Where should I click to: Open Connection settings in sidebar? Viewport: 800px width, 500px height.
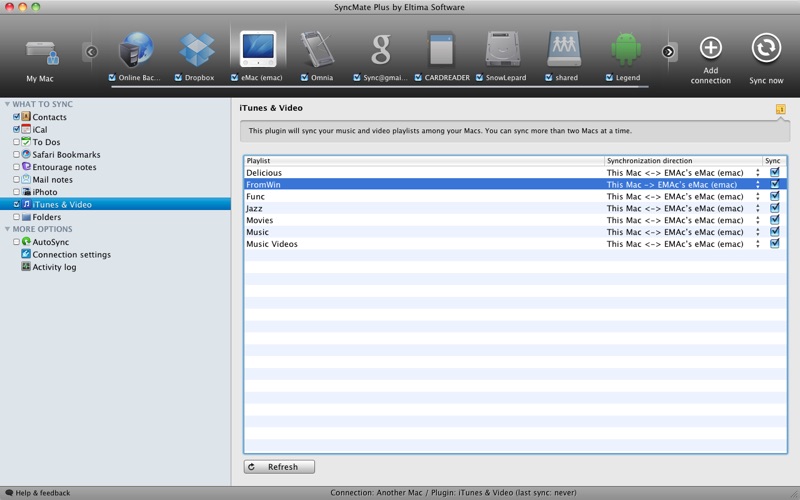coord(71,254)
